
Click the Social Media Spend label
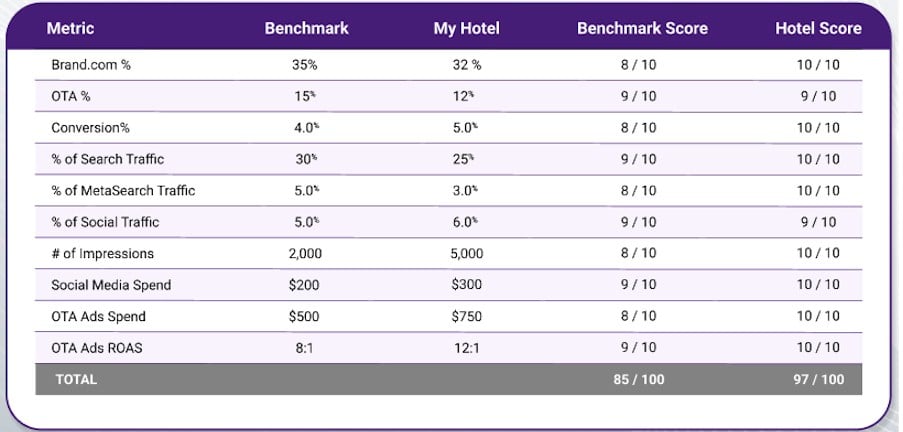[111, 285]
